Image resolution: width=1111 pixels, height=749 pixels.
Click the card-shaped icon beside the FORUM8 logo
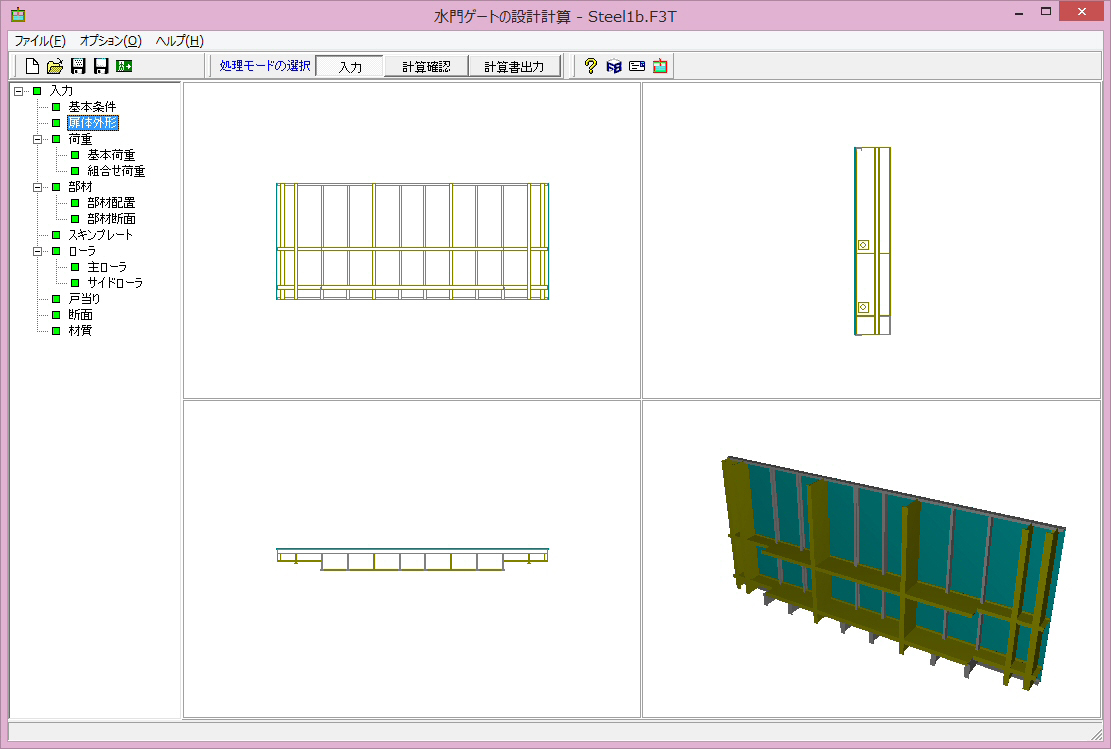(637, 66)
